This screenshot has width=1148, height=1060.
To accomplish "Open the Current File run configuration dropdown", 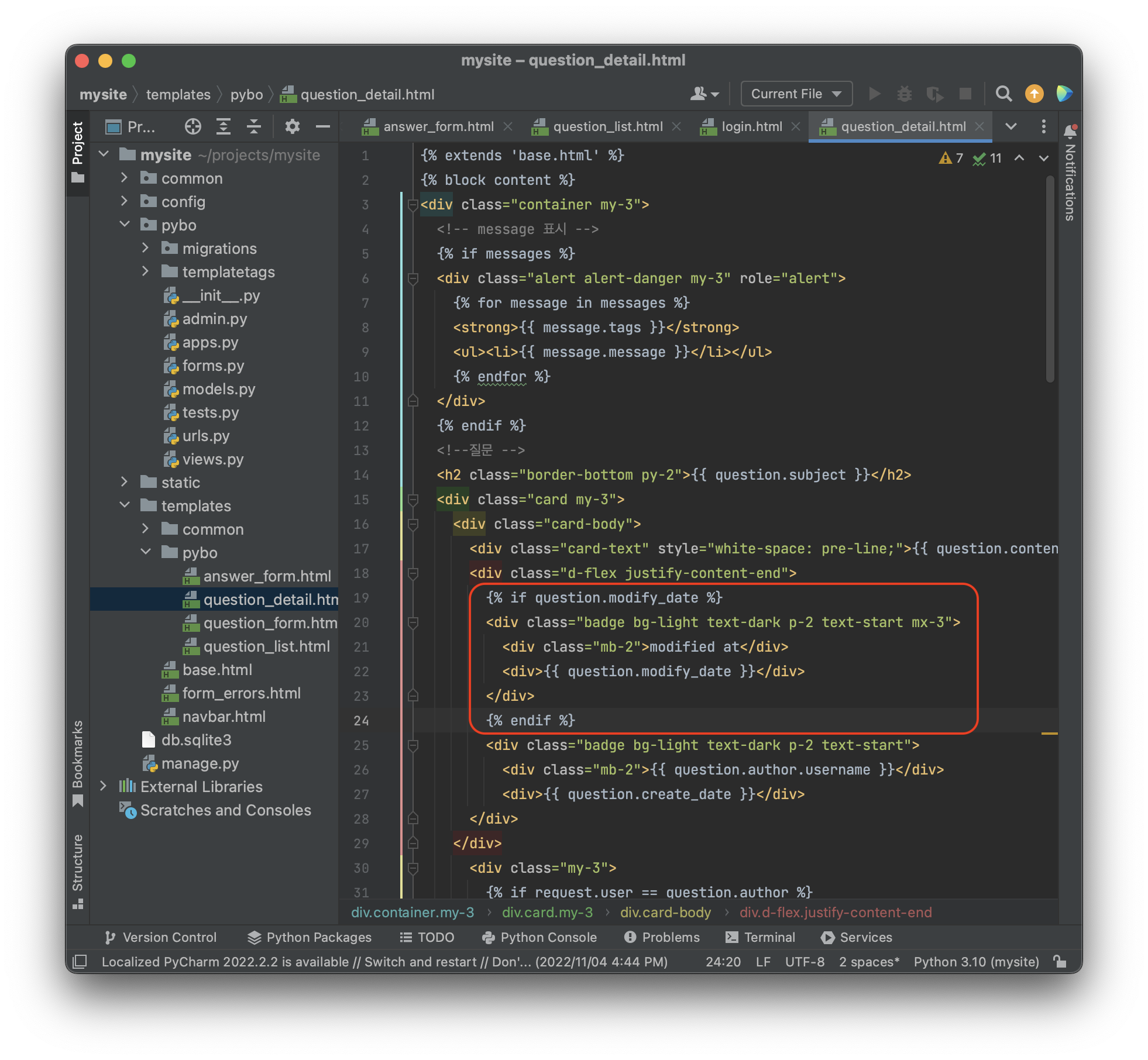I will click(796, 94).
